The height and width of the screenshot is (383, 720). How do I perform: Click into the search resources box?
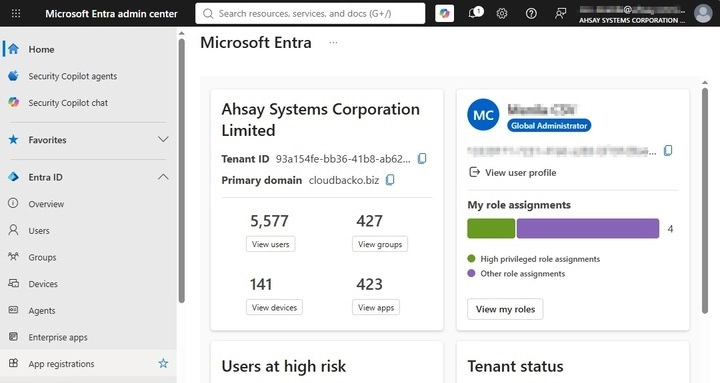click(310, 13)
